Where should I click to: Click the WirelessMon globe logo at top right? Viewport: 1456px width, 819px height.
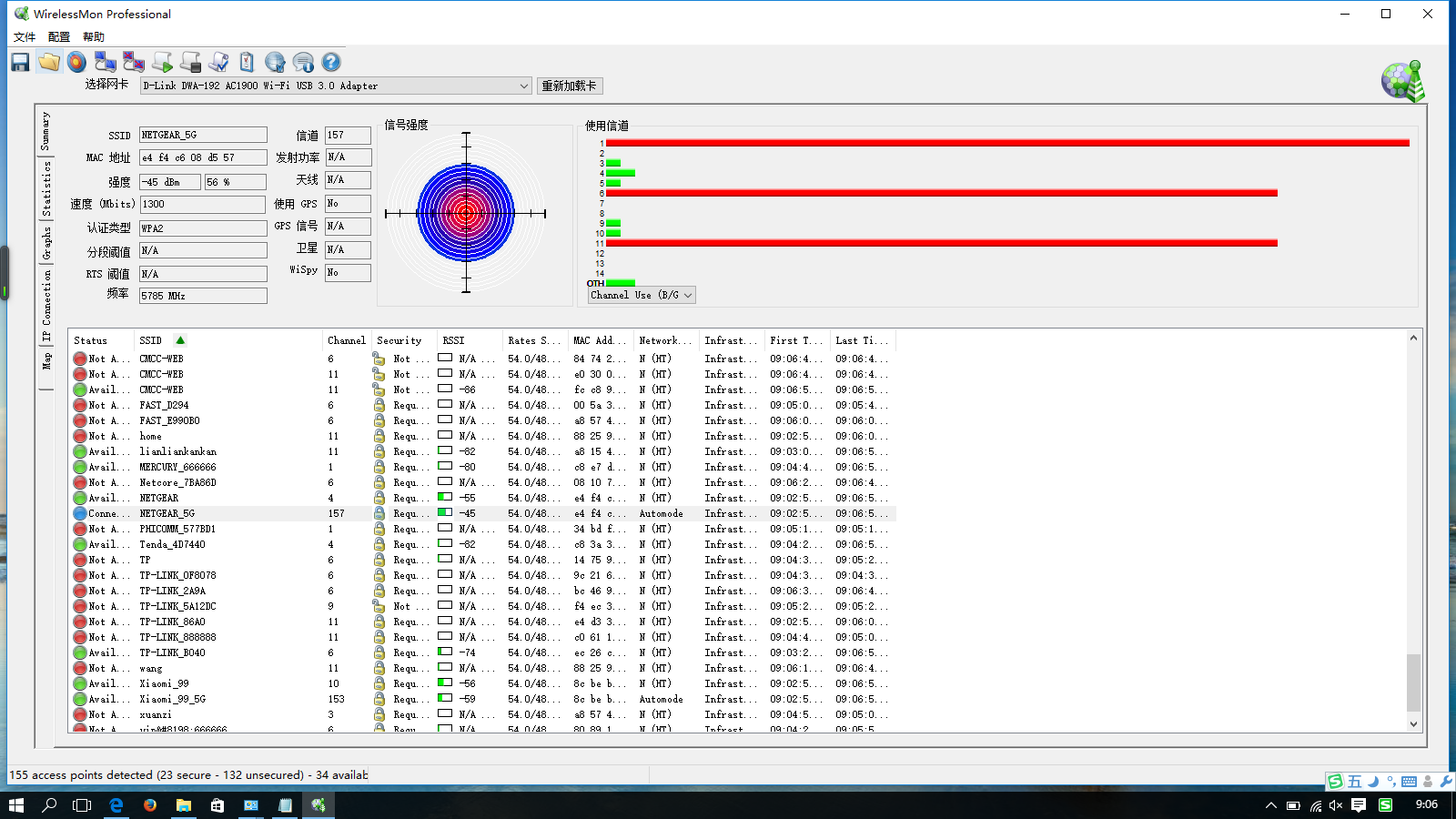[1402, 82]
